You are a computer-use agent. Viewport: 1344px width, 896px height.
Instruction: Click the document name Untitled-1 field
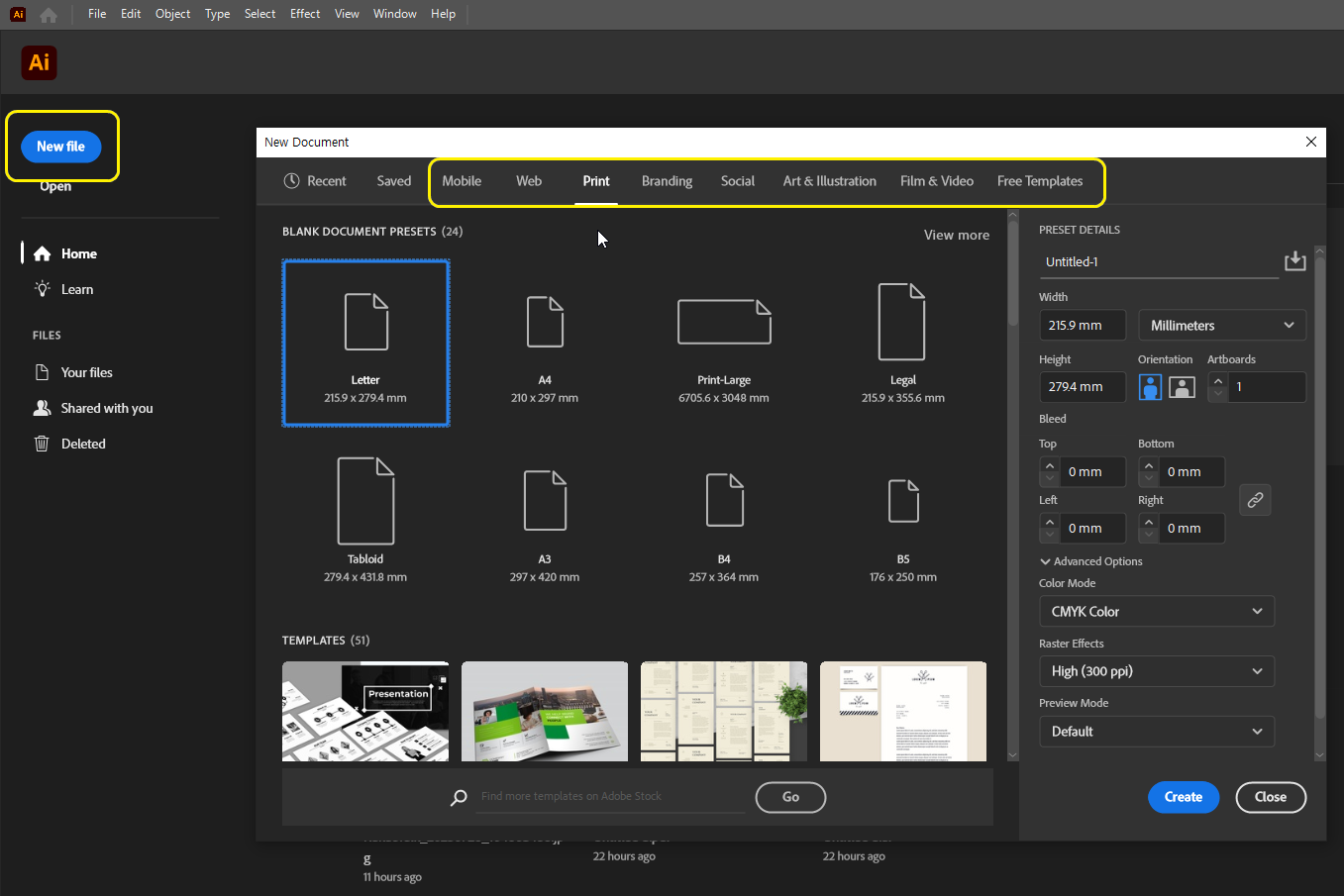[1159, 262]
